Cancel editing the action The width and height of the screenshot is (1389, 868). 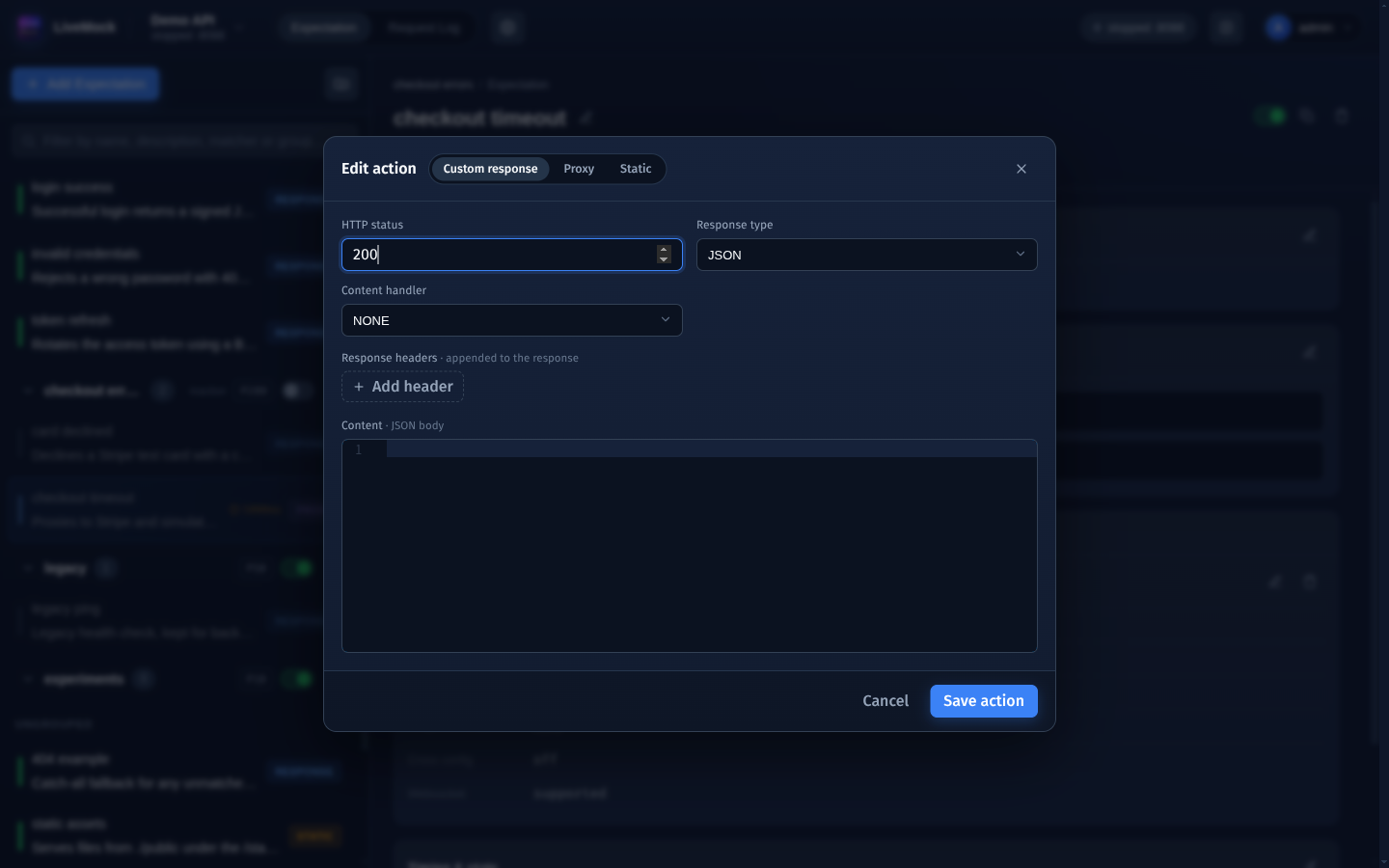tap(885, 701)
